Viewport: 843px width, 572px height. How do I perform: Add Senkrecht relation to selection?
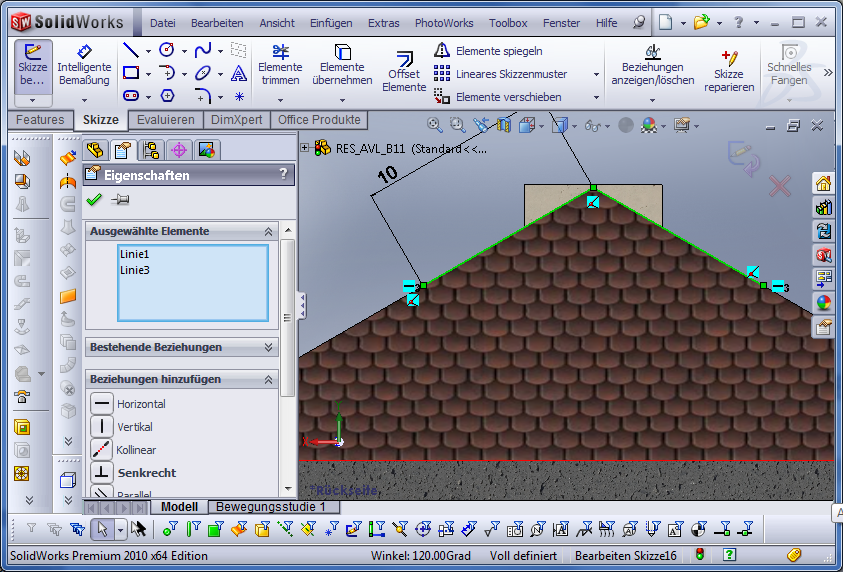(102, 472)
